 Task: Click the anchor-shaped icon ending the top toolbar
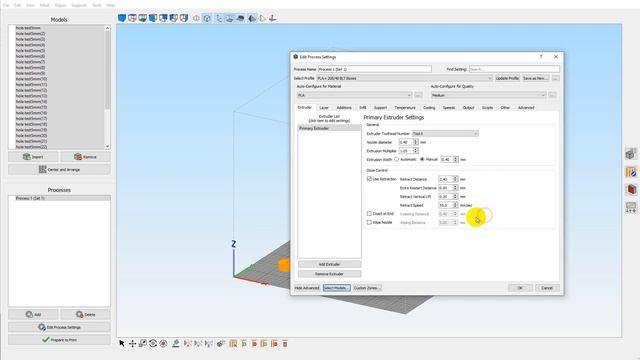click(273, 18)
